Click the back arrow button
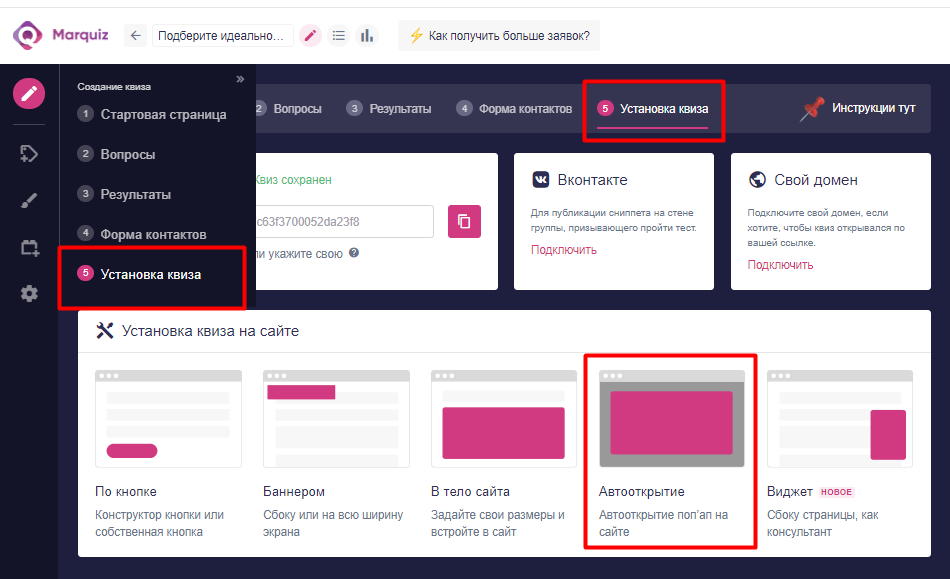The image size is (950, 579). (136, 36)
